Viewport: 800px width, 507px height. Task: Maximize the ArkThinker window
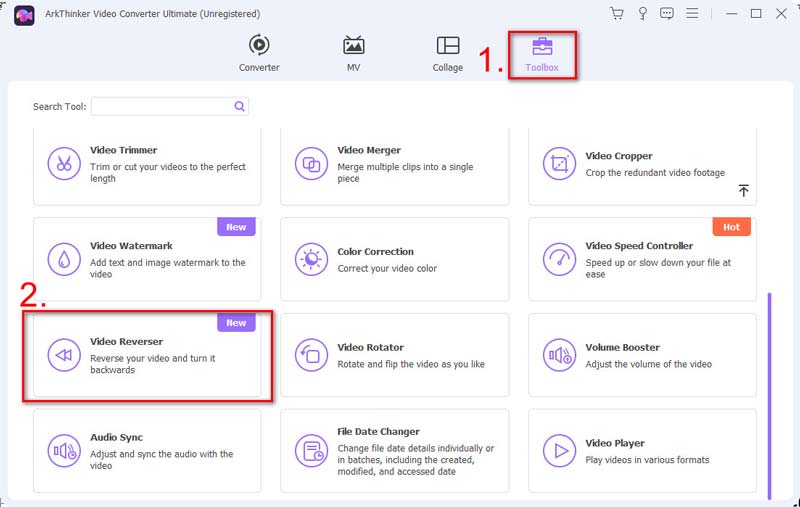(x=756, y=14)
